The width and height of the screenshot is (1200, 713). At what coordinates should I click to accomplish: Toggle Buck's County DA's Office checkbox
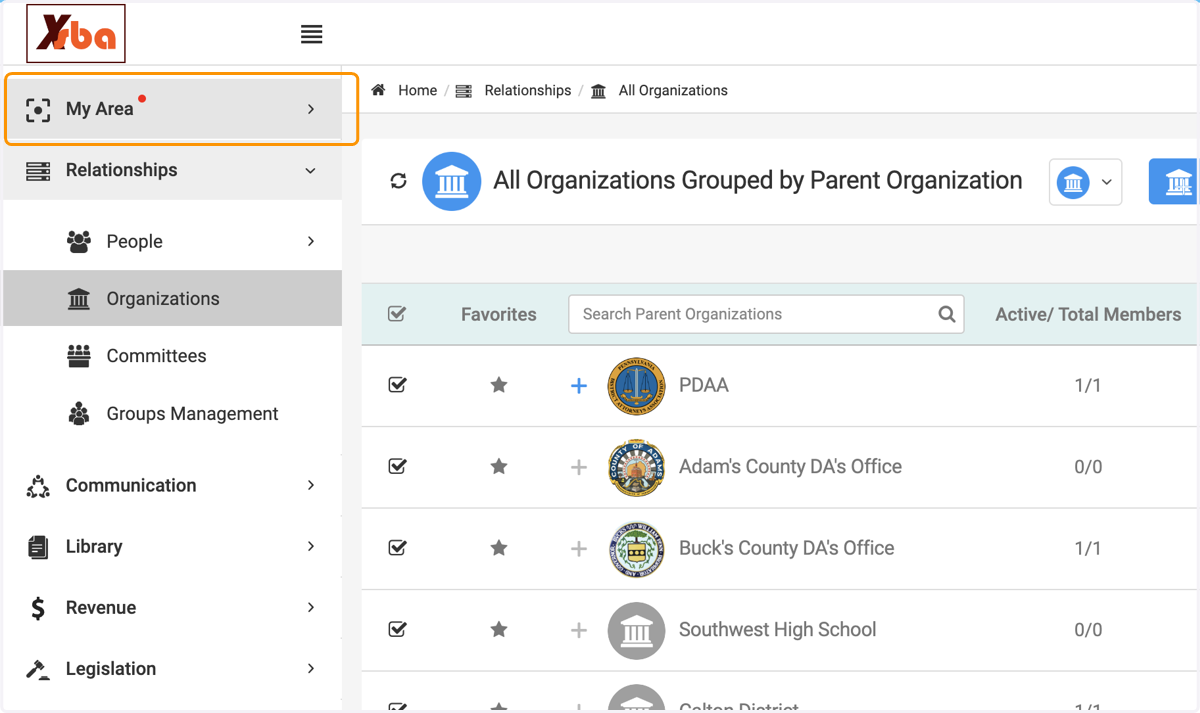[397, 548]
